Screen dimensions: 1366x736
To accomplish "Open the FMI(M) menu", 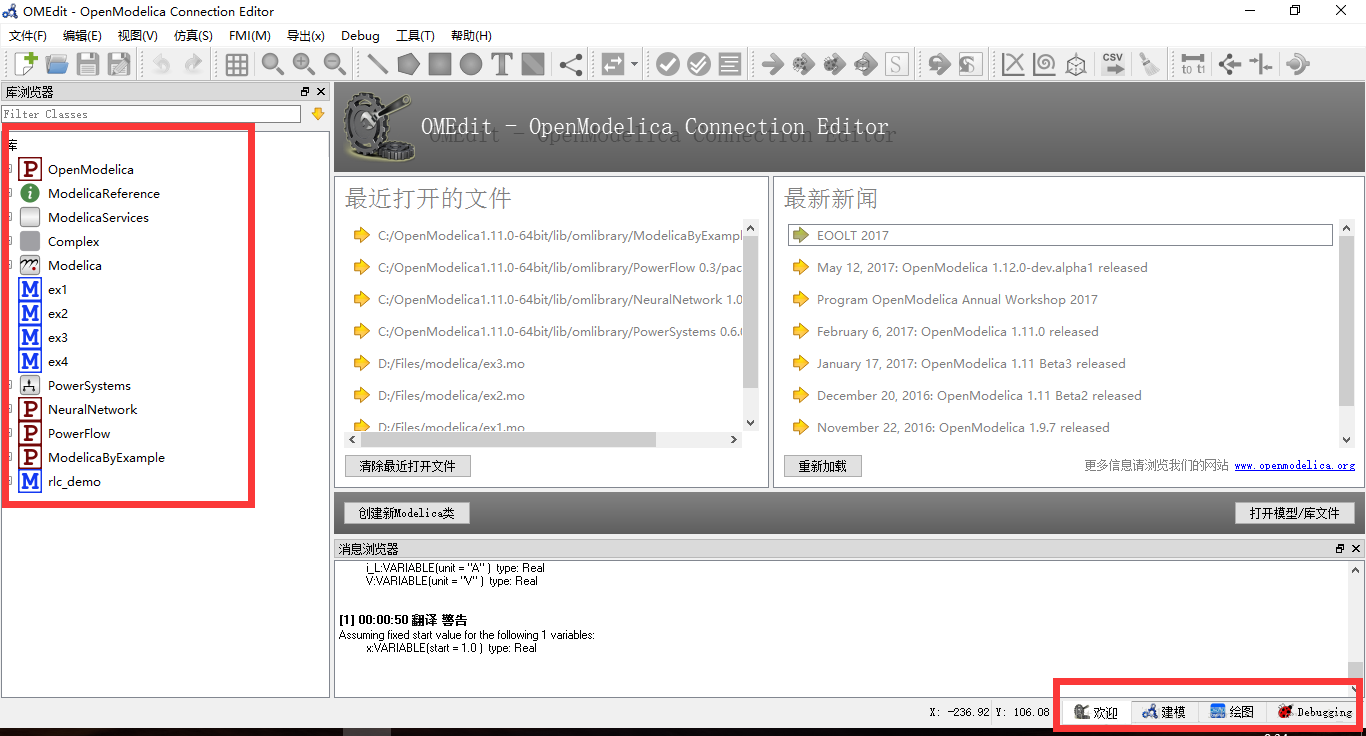I will point(250,36).
